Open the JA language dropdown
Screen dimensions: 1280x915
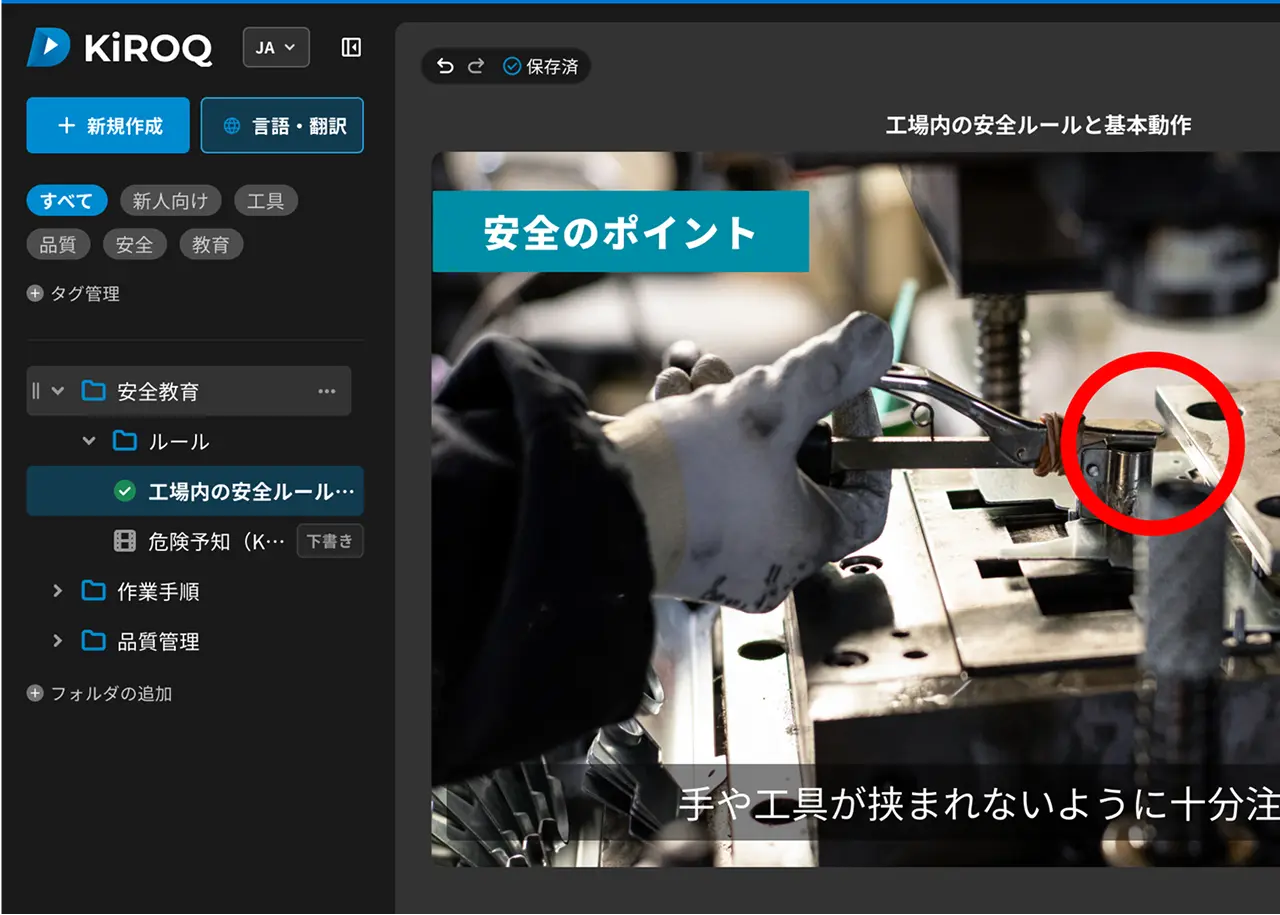276,47
